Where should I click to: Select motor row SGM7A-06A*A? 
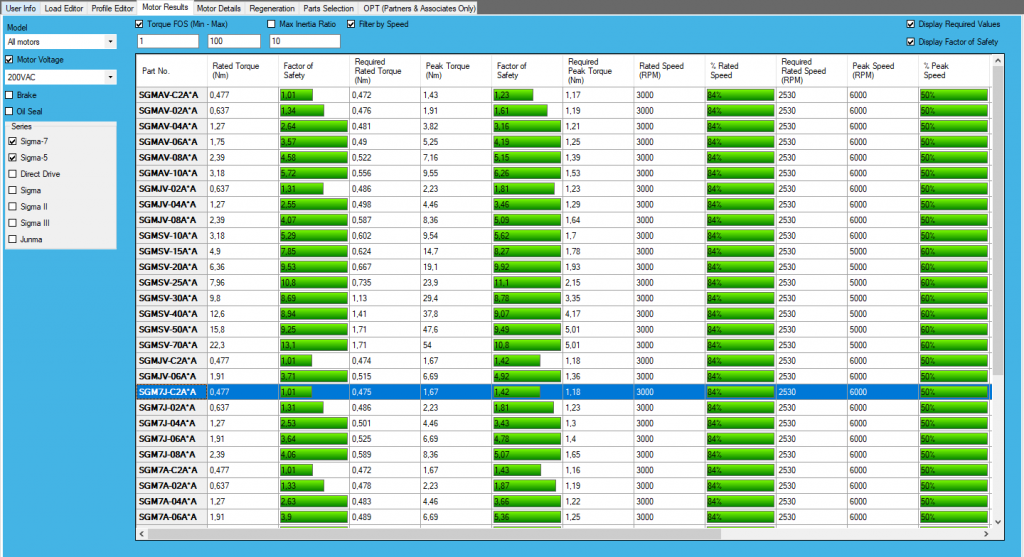(564, 517)
